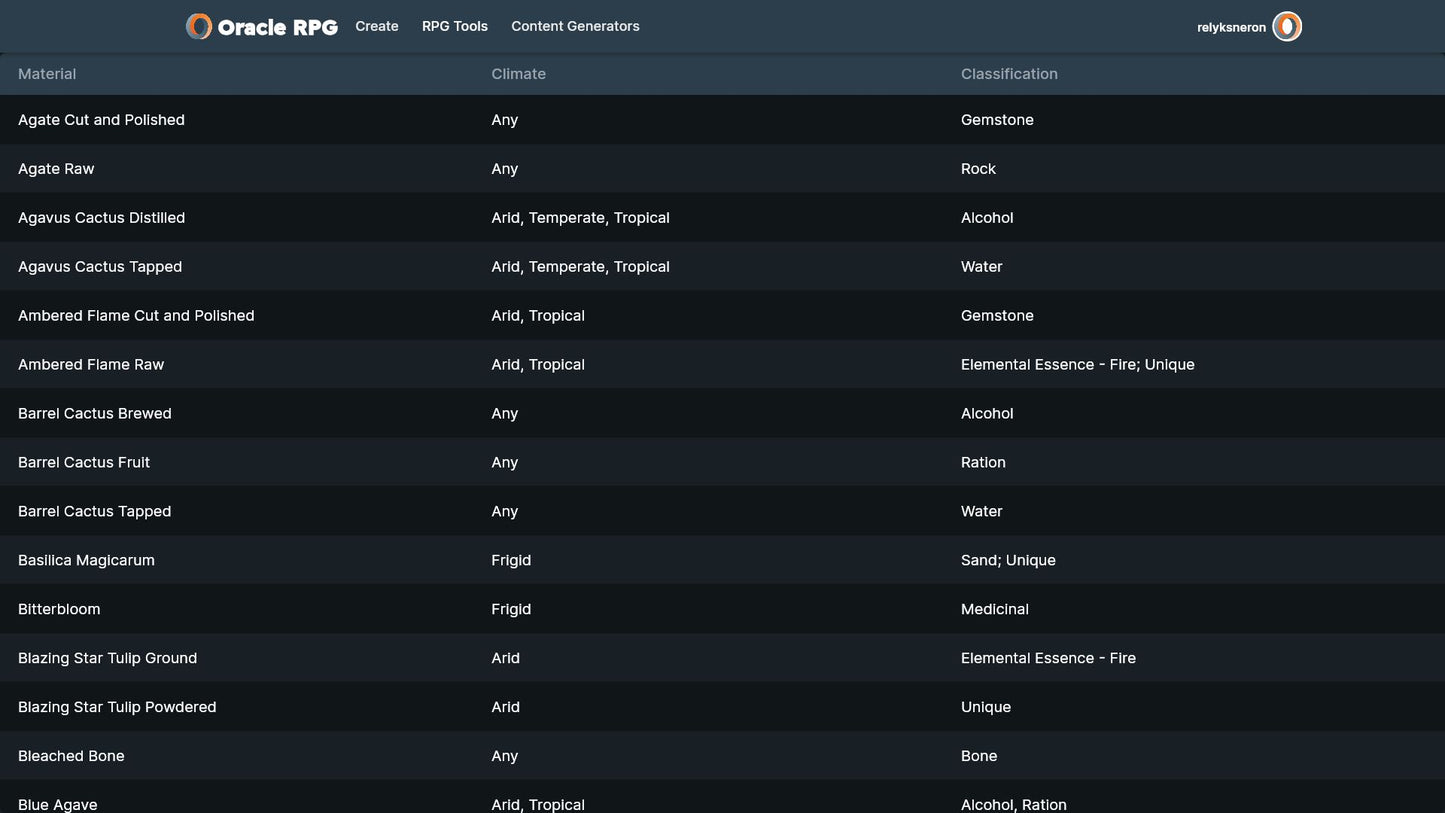
Task: Click the user avatar icon
Action: coord(1287,27)
